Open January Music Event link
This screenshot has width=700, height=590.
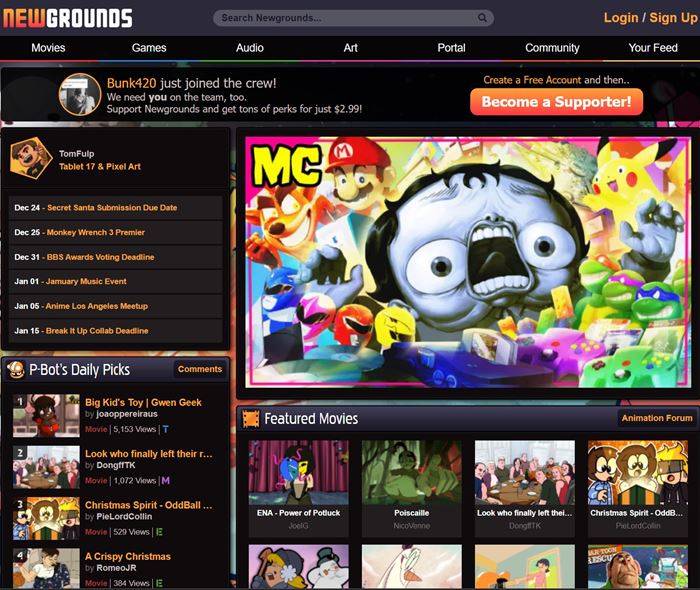86,282
